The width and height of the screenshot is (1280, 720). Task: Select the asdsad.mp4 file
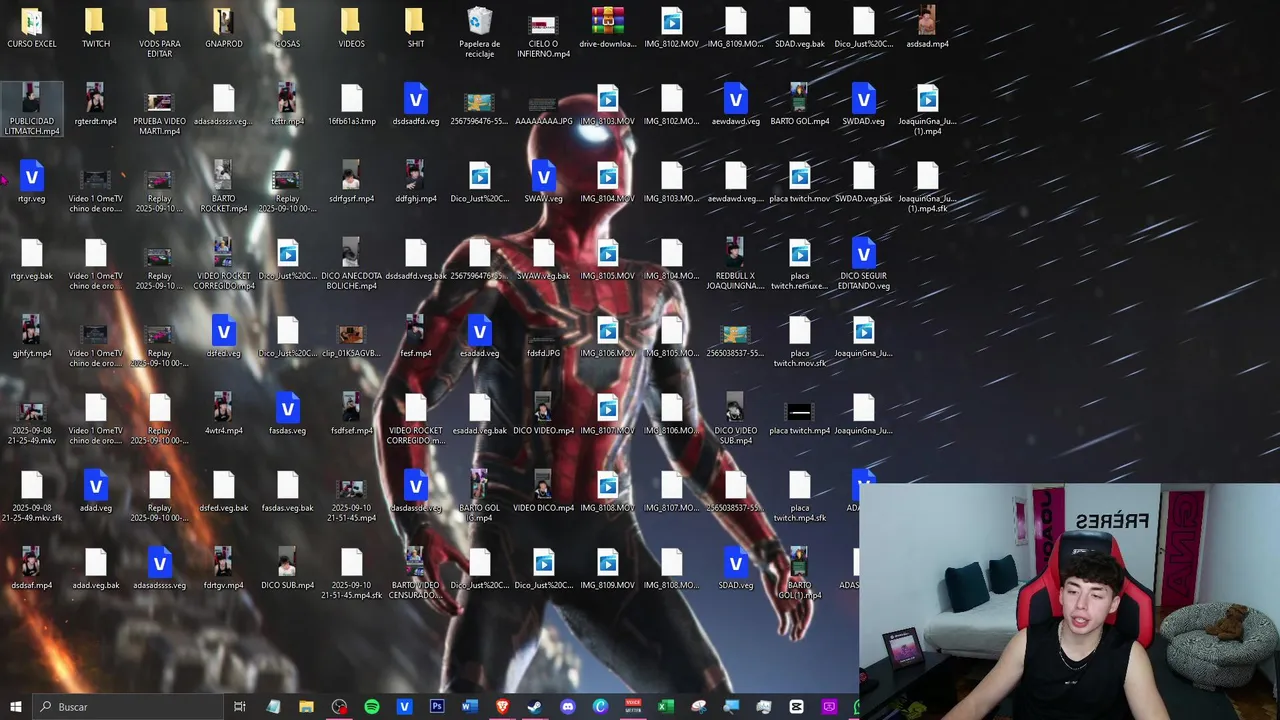pos(927,28)
